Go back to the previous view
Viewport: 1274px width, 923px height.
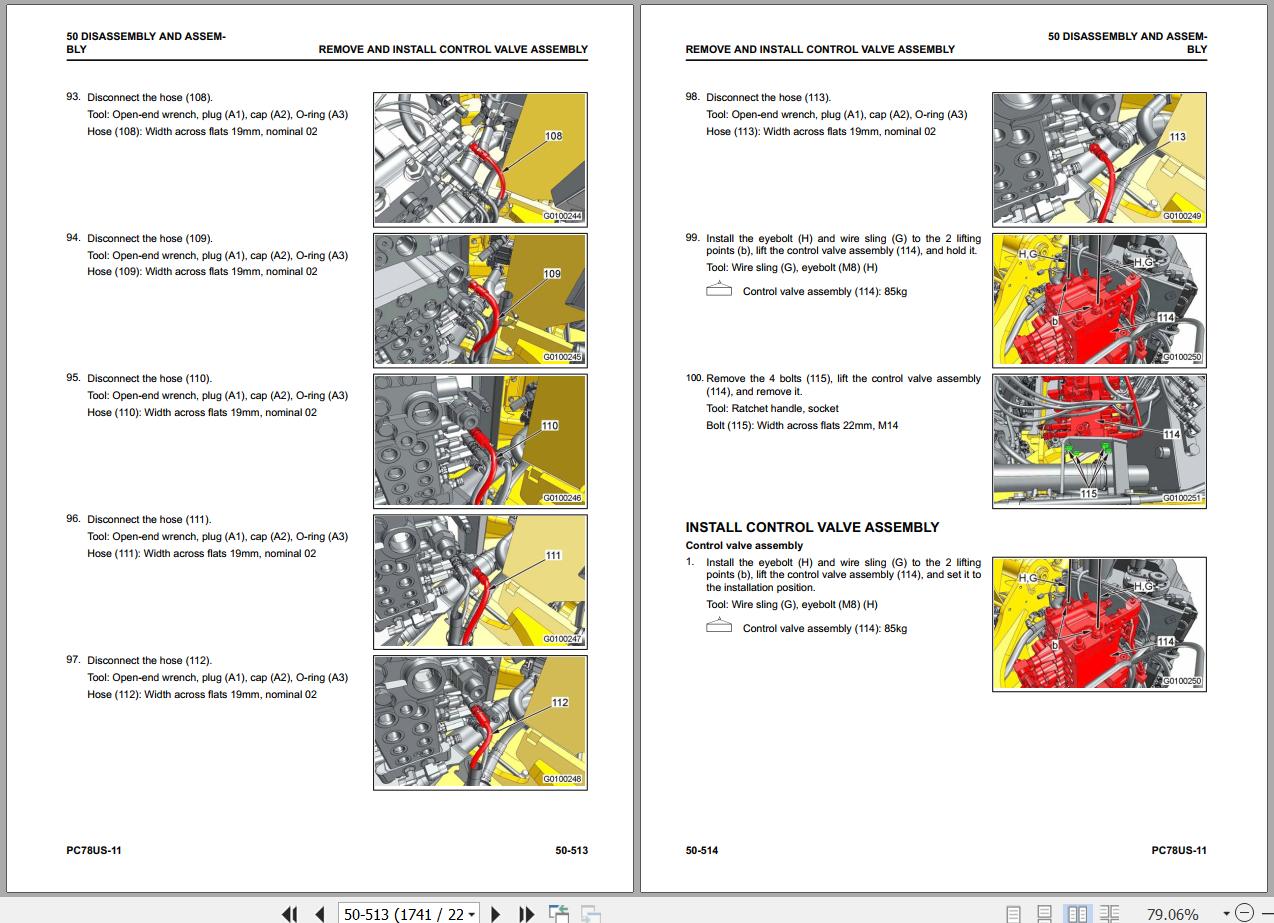coord(559,913)
